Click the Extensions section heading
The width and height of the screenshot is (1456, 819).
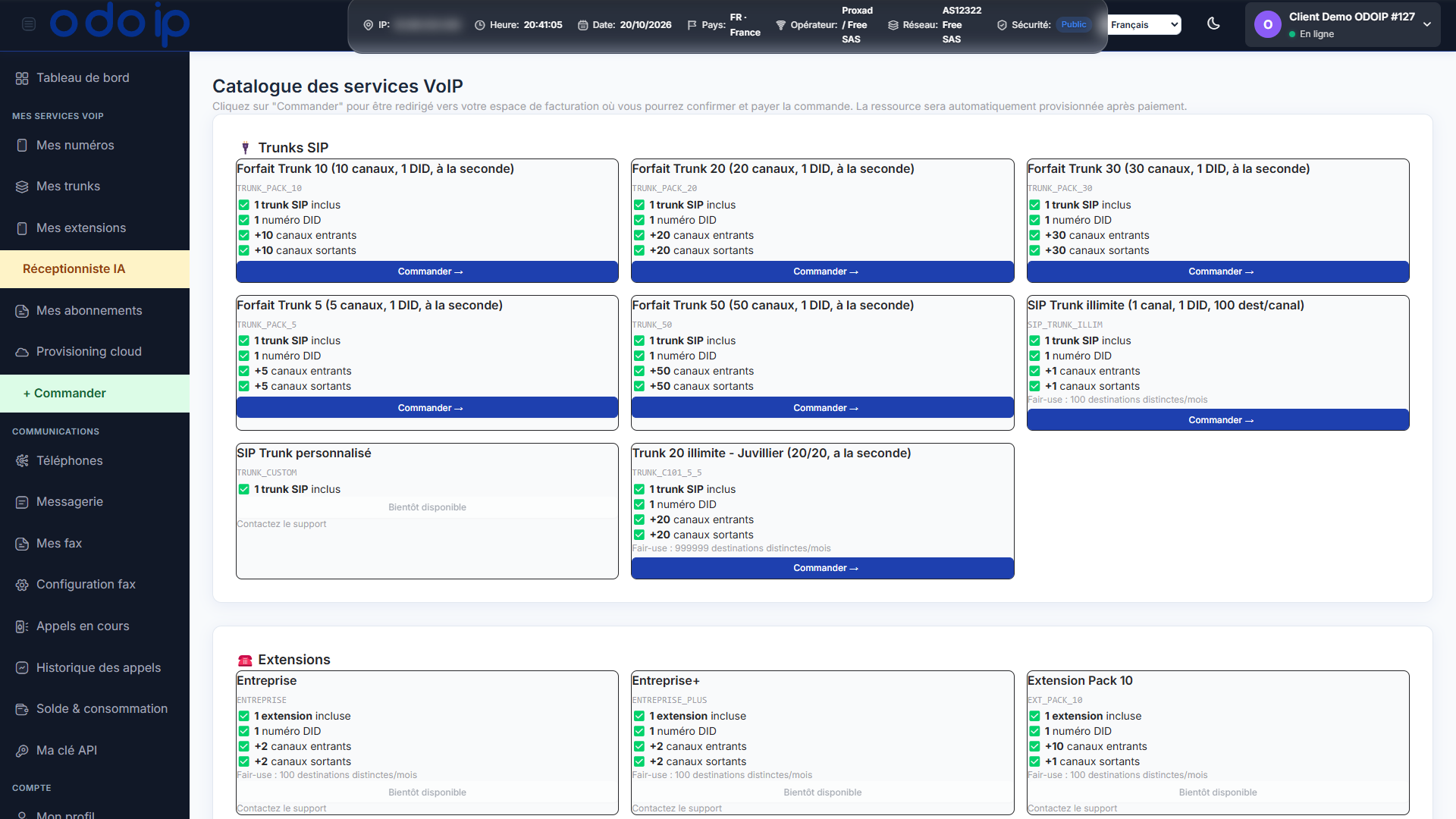click(293, 660)
